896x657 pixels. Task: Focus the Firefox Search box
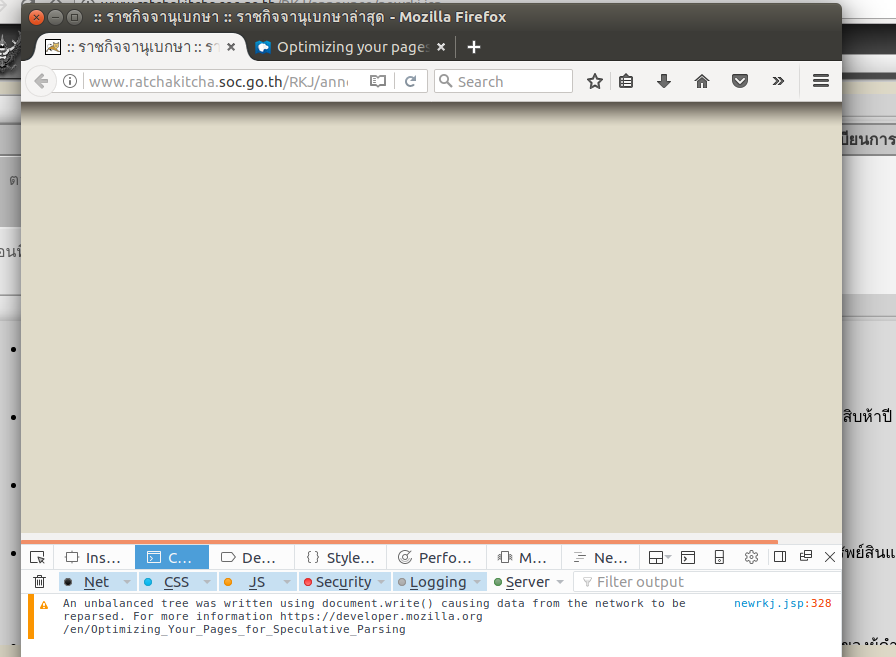[503, 81]
